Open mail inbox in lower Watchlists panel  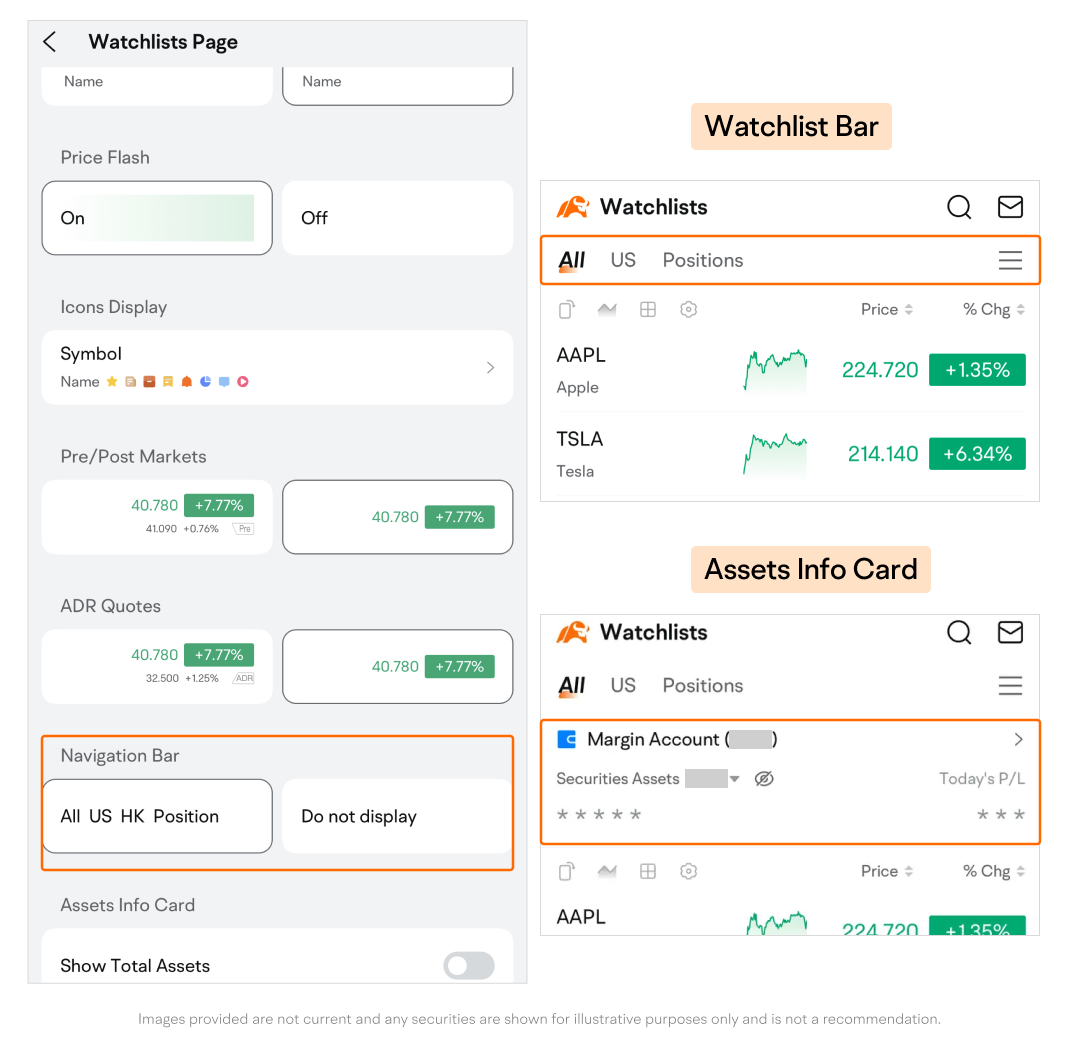pos(1010,632)
